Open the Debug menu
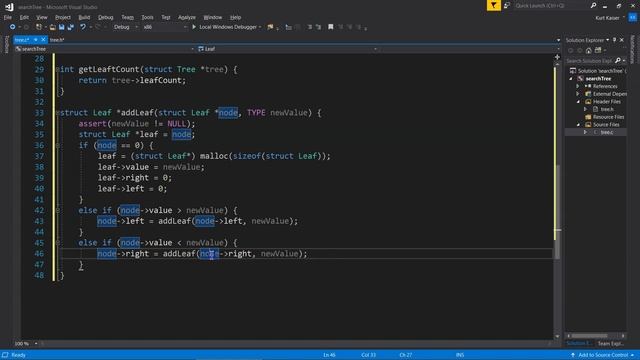The image size is (640, 360). (x=105, y=18)
